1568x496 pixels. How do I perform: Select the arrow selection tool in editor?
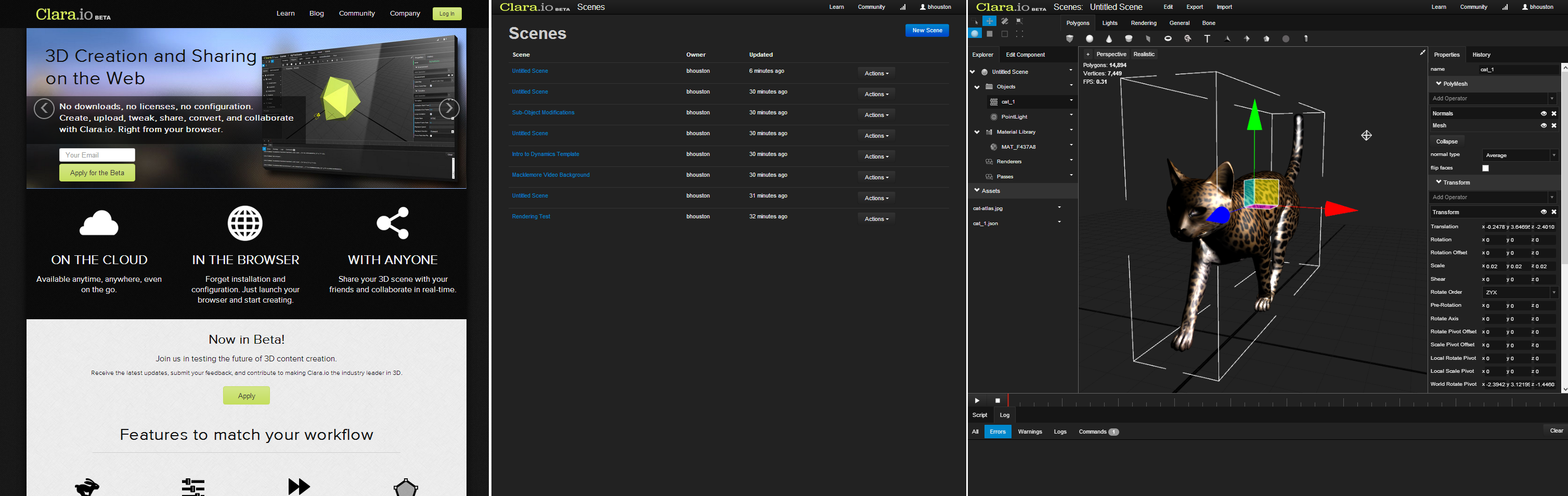[976, 21]
